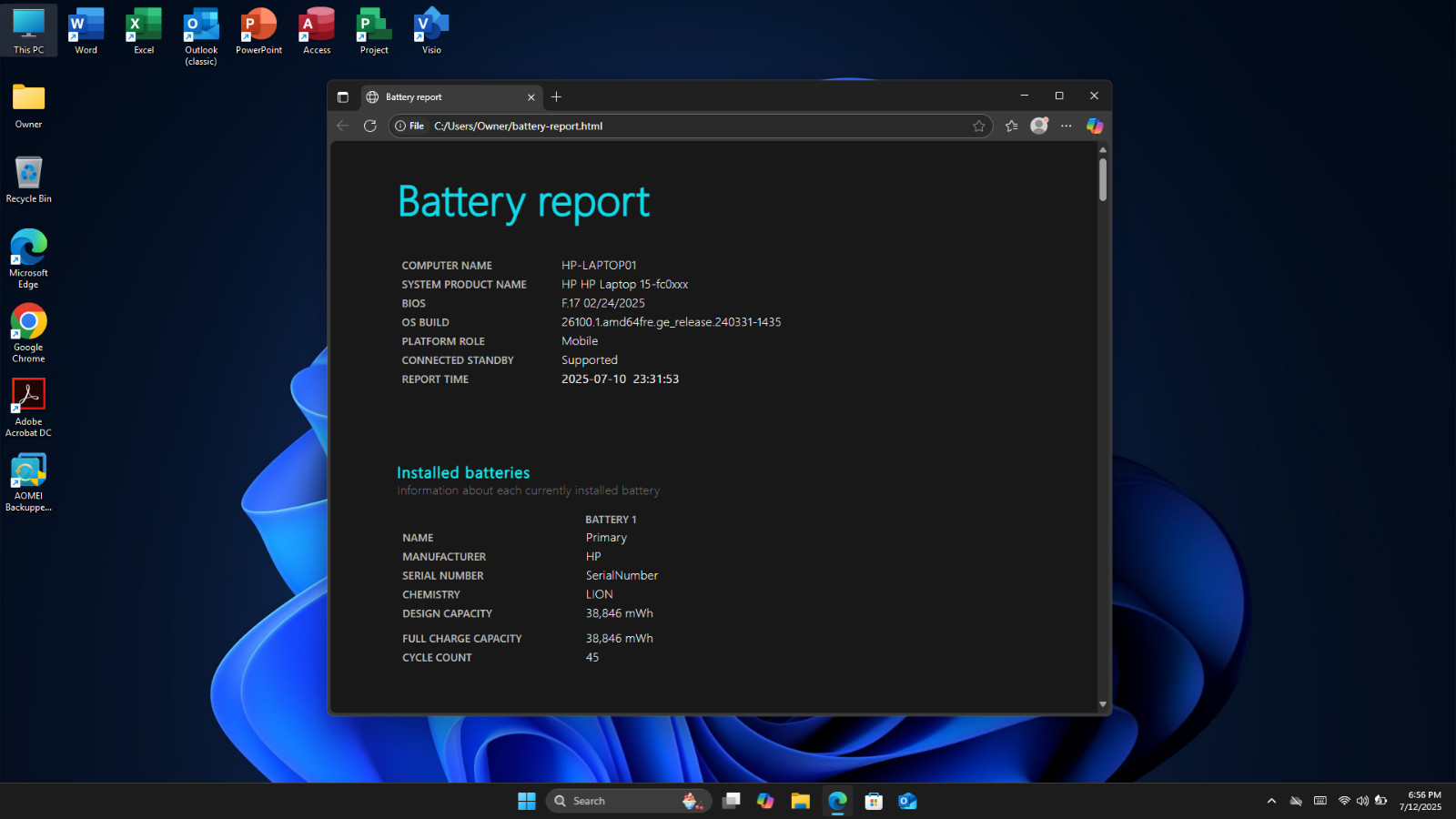Screen dimensions: 1456x819
Task: Open the Adobe Acrobat DC shortcut
Action: [x=28, y=408]
